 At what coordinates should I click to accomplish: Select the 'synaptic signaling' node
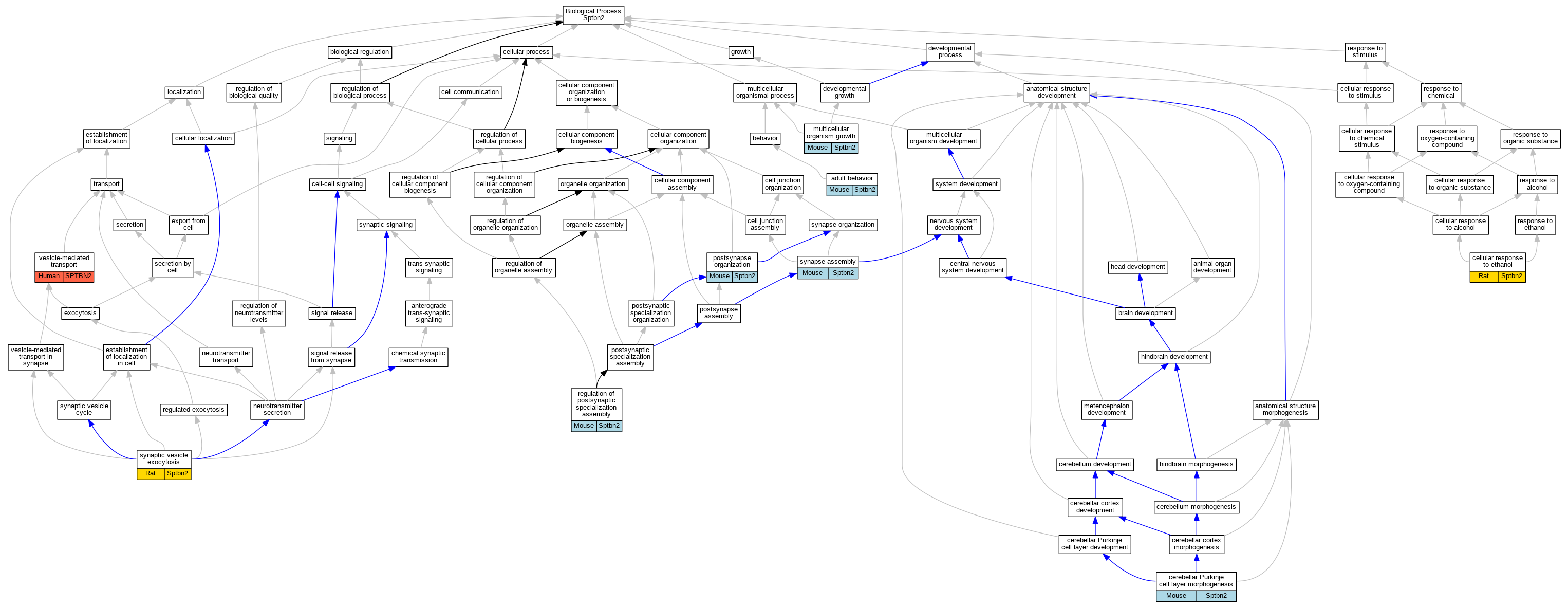[x=386, y=225]
